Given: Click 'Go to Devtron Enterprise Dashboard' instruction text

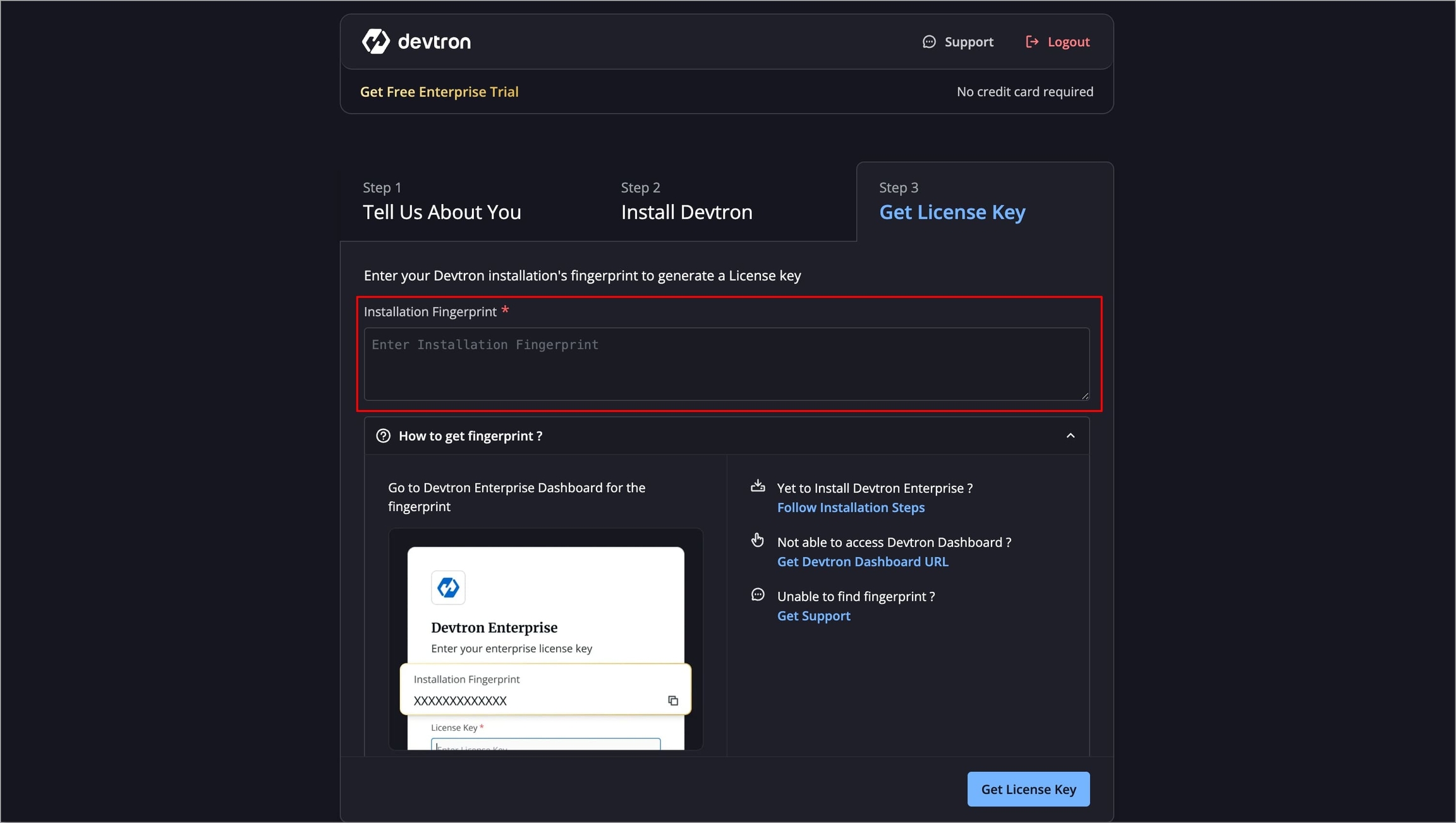Looking at the screenshot, I should (516, 497).
